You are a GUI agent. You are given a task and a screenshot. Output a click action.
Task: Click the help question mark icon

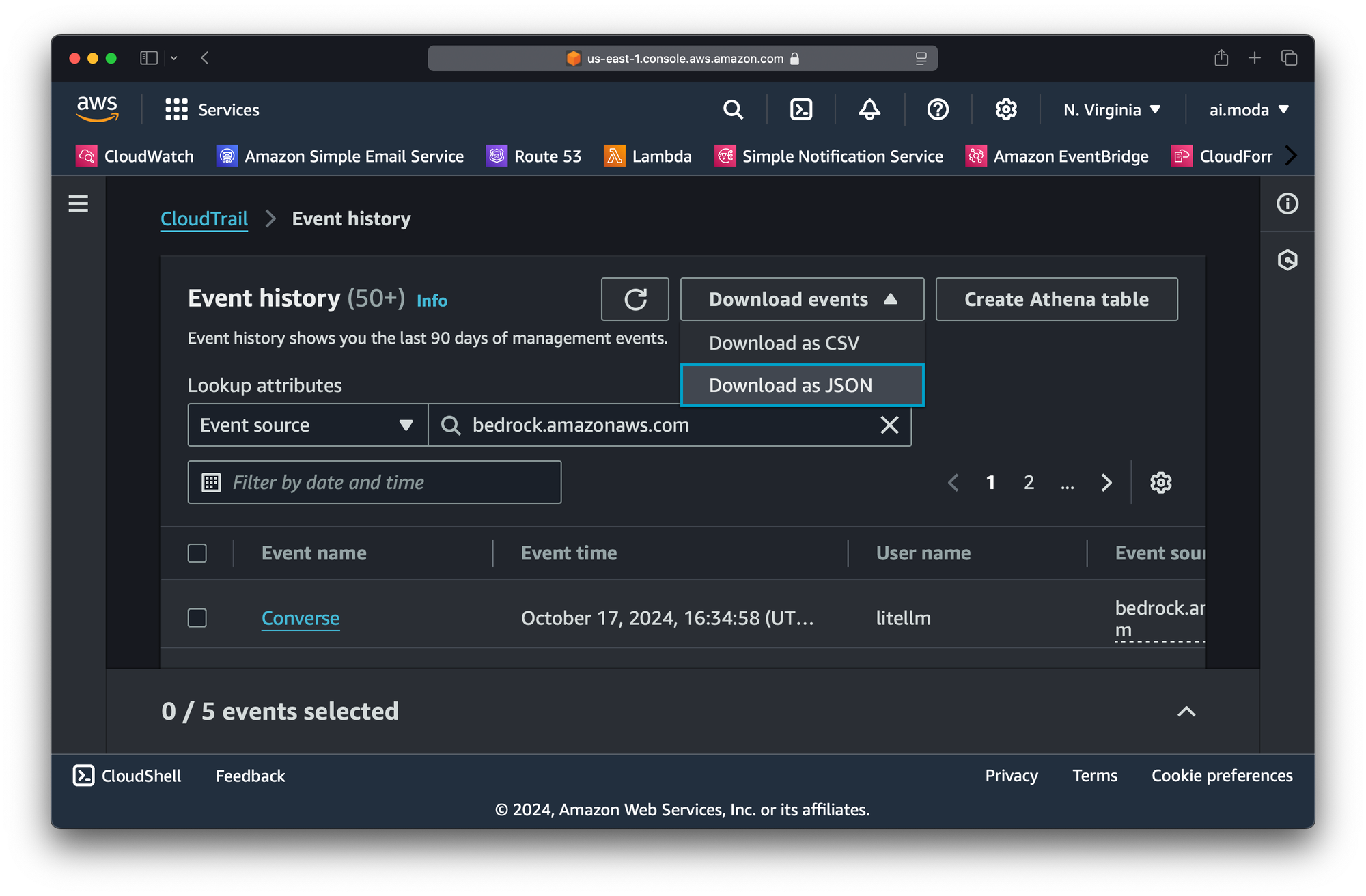pos(938,109)
